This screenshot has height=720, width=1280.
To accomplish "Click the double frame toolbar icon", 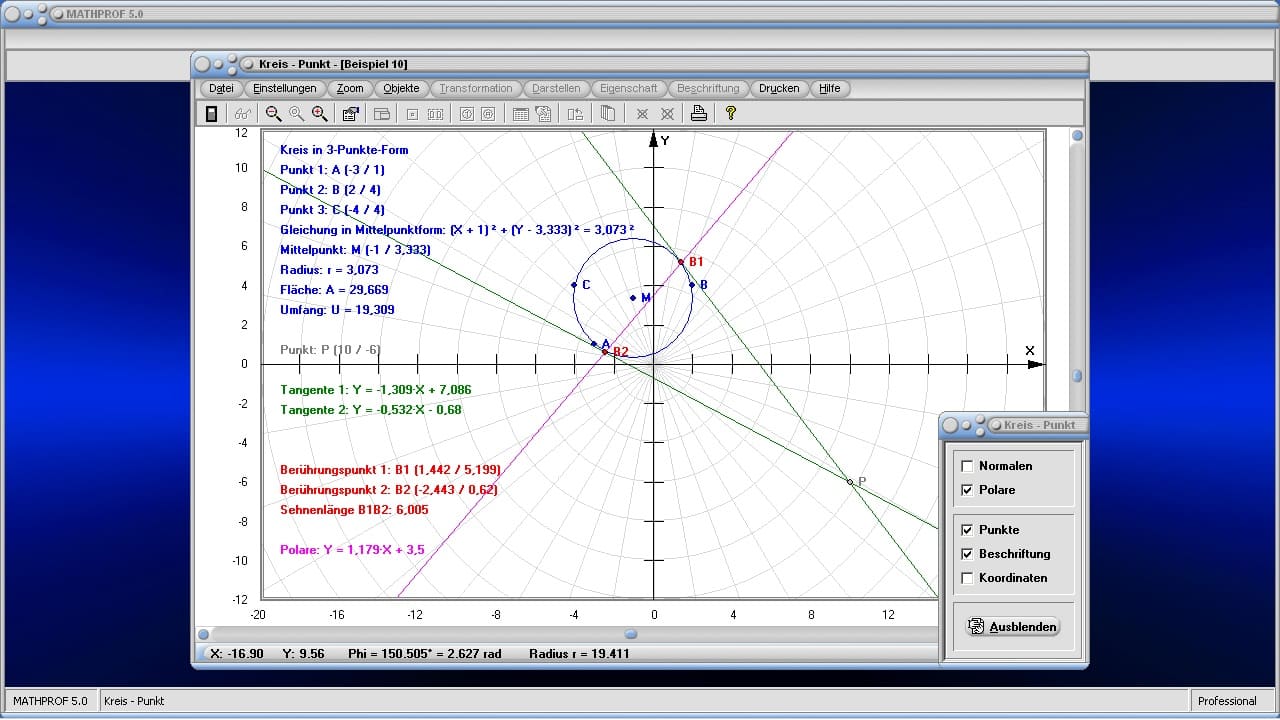I will 435,114.
